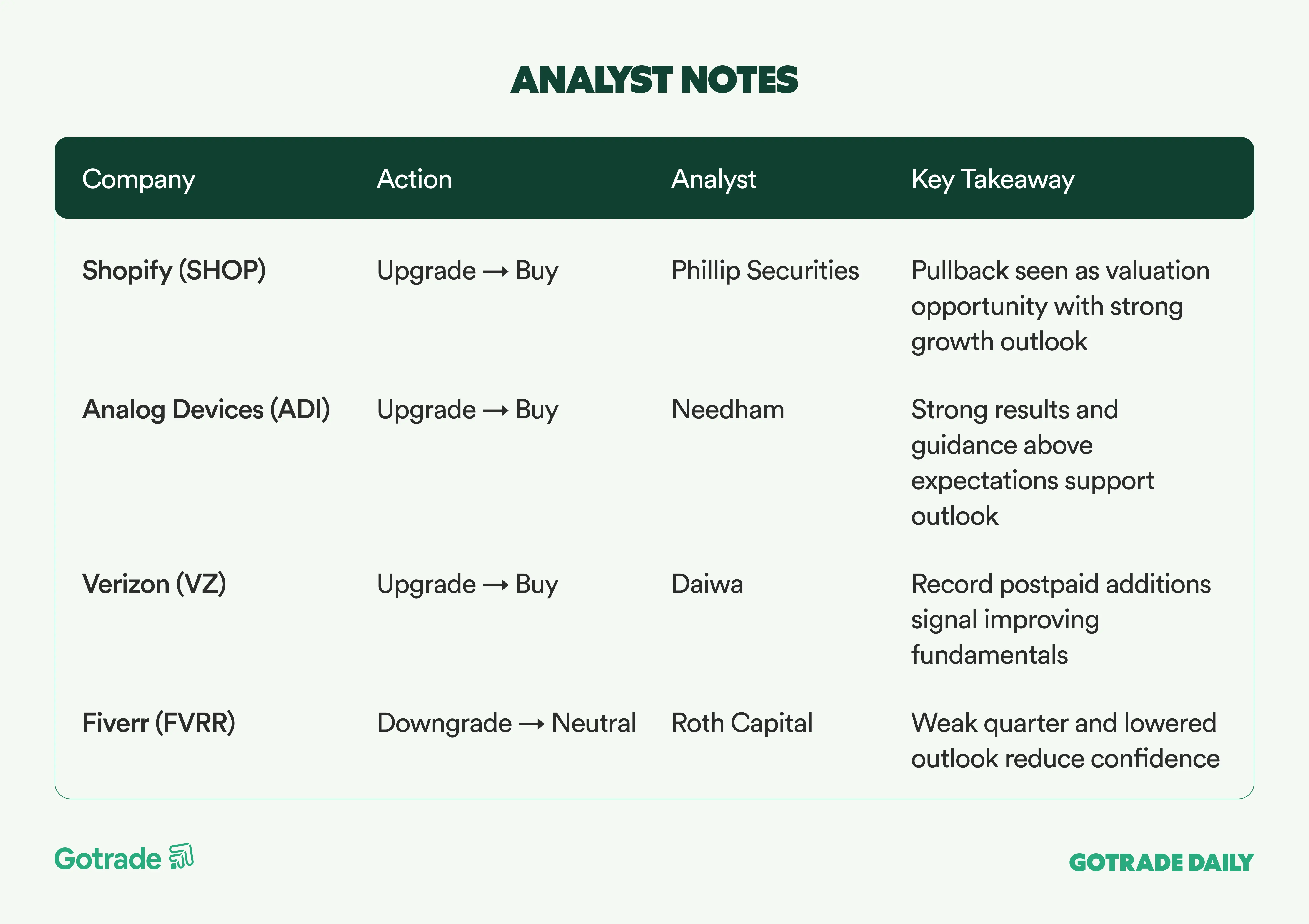This screenshot has width=1309, height=924.
Task: Click the Analog Devices (ADI) cell
Action: (206, 410)
